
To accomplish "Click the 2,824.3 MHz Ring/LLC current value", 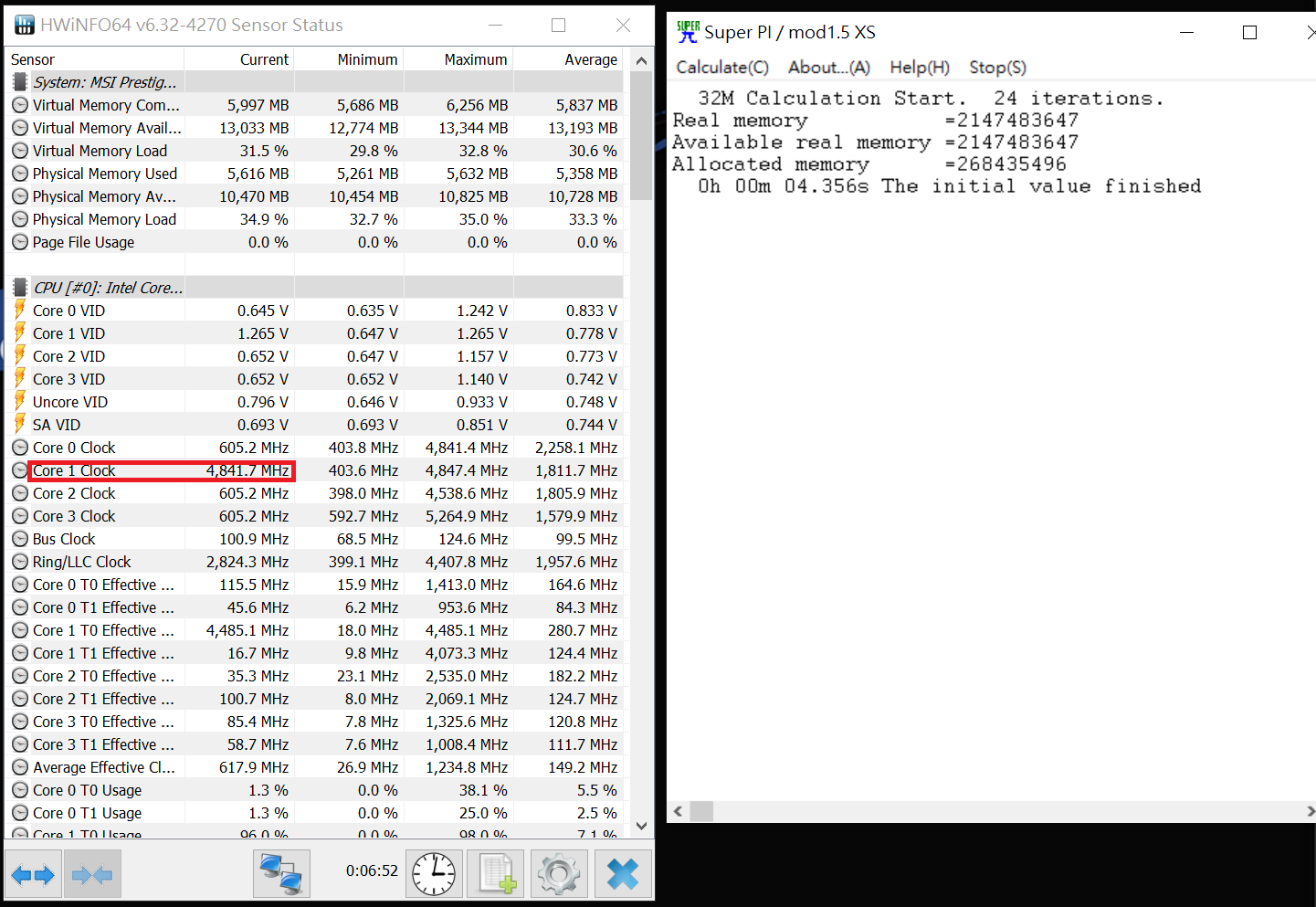I will point(247,562).
